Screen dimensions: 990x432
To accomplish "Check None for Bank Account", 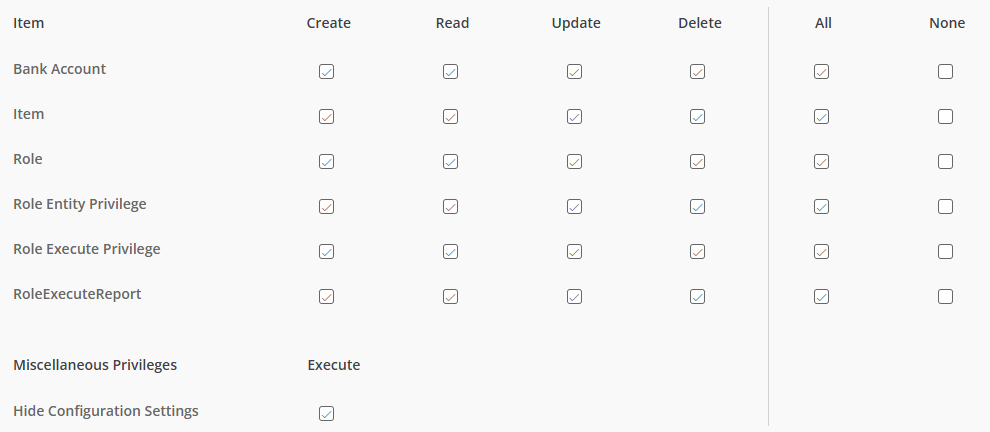I will pos(945,71).
